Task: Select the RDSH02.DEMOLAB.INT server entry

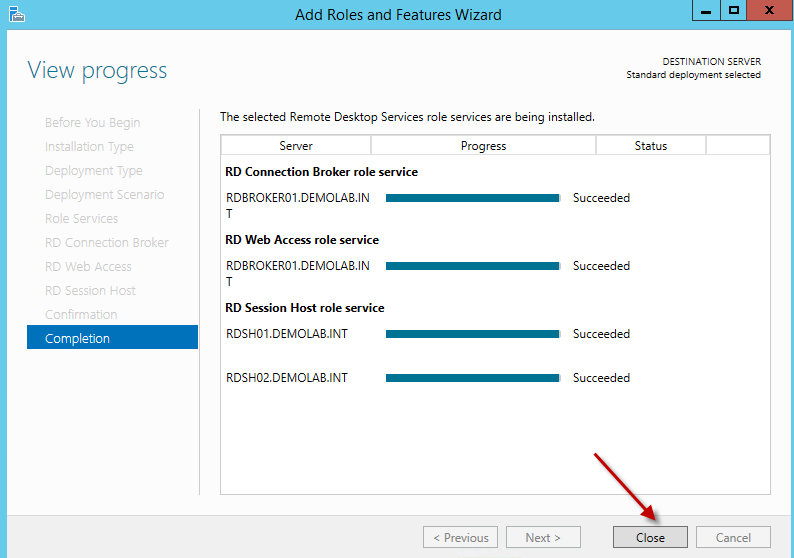Action: pyautogui.click(x=287, y=378)
